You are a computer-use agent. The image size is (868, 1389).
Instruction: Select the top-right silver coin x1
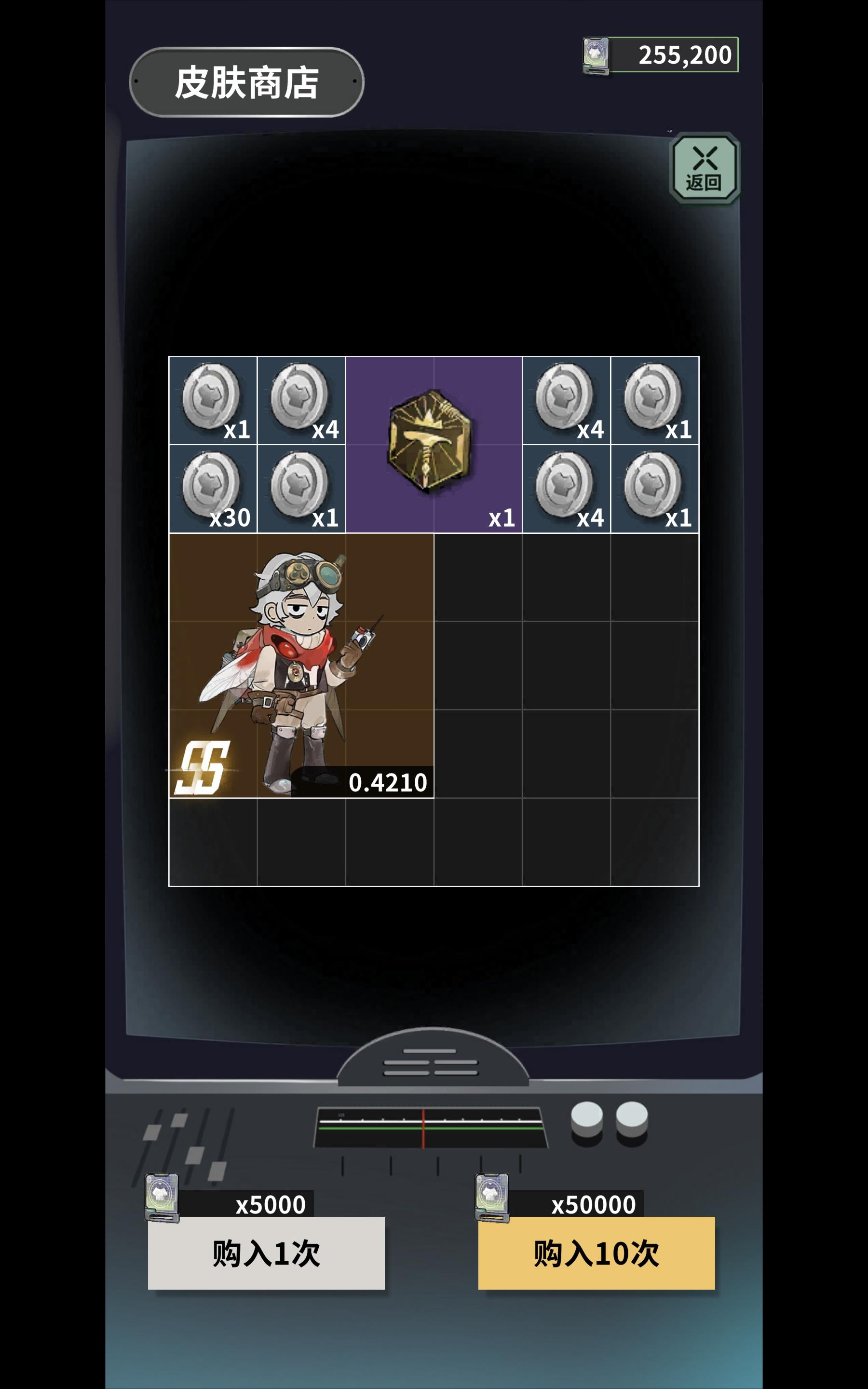click(x=654, y=401)
